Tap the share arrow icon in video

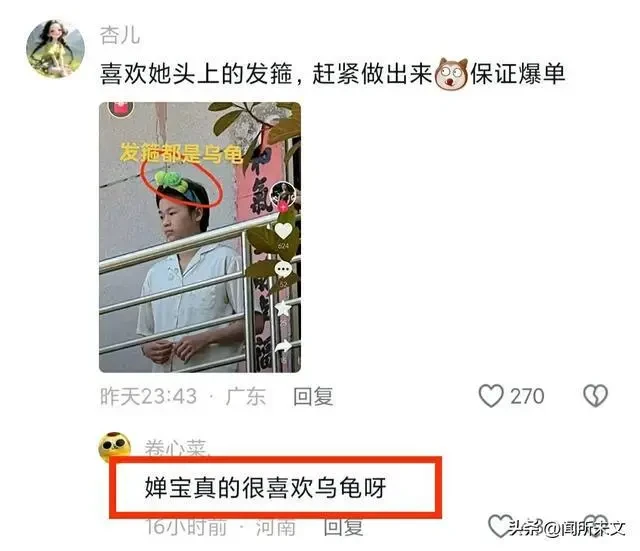coord(283,346)
